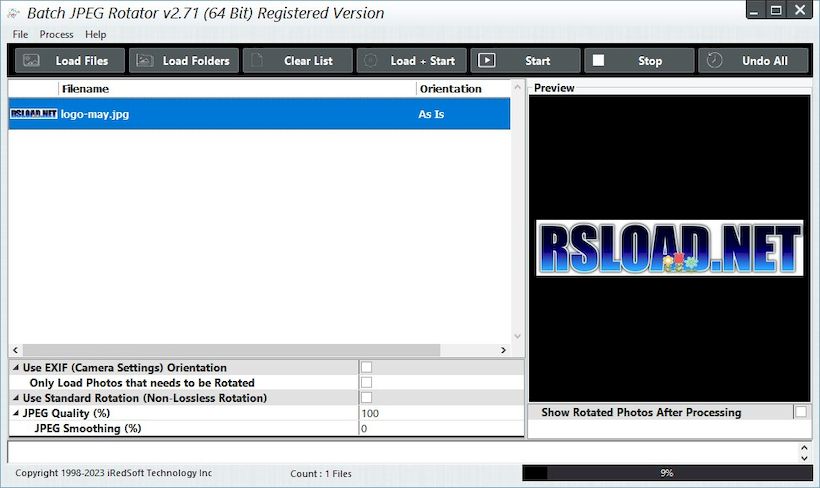This screenshot has height=488, width=820.
Task: Edit the JPEG Quality value 100
Action: pos(441,413)
